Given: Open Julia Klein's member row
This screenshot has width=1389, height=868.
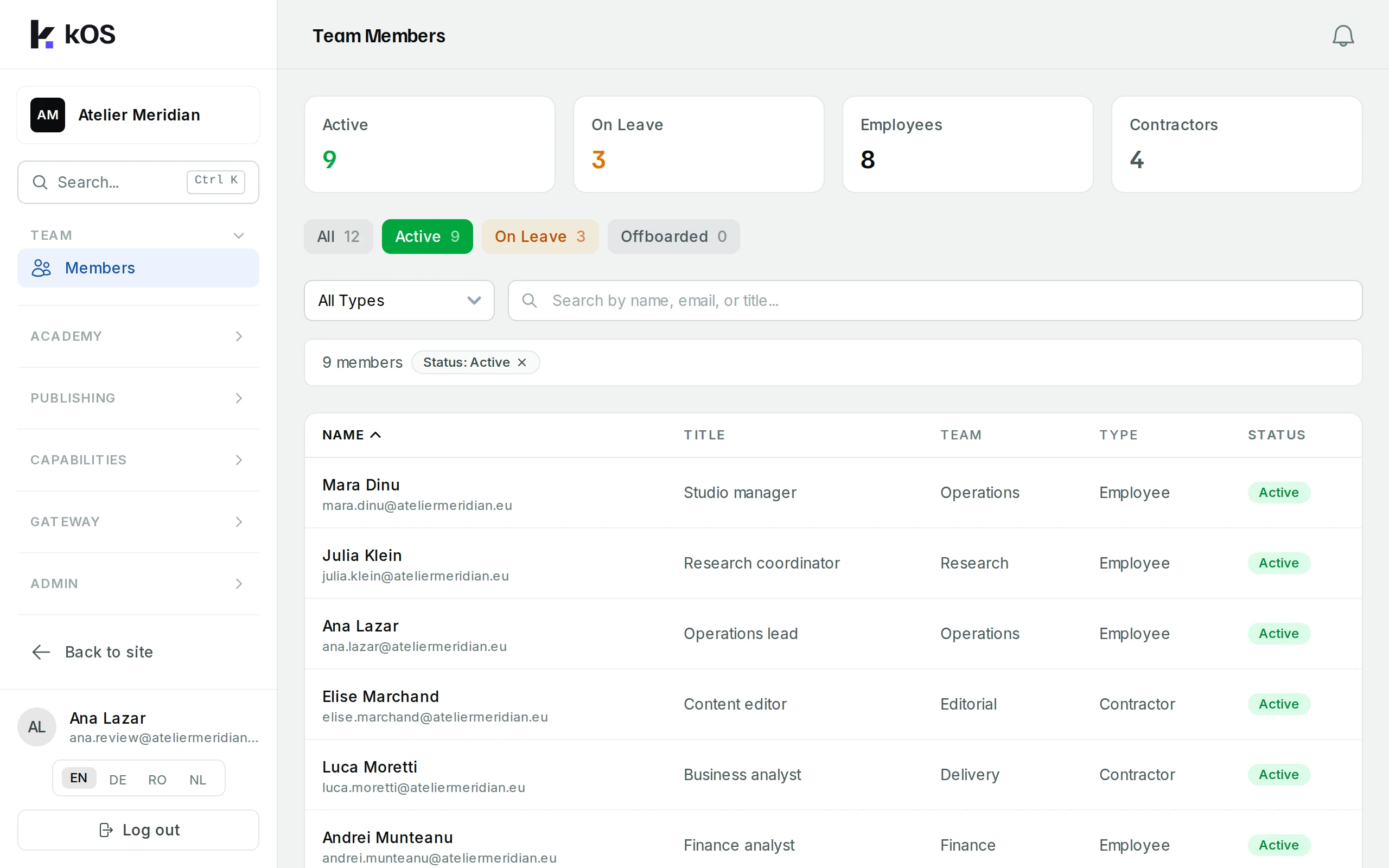Looking at the screenshot, I should coord(833,564).
